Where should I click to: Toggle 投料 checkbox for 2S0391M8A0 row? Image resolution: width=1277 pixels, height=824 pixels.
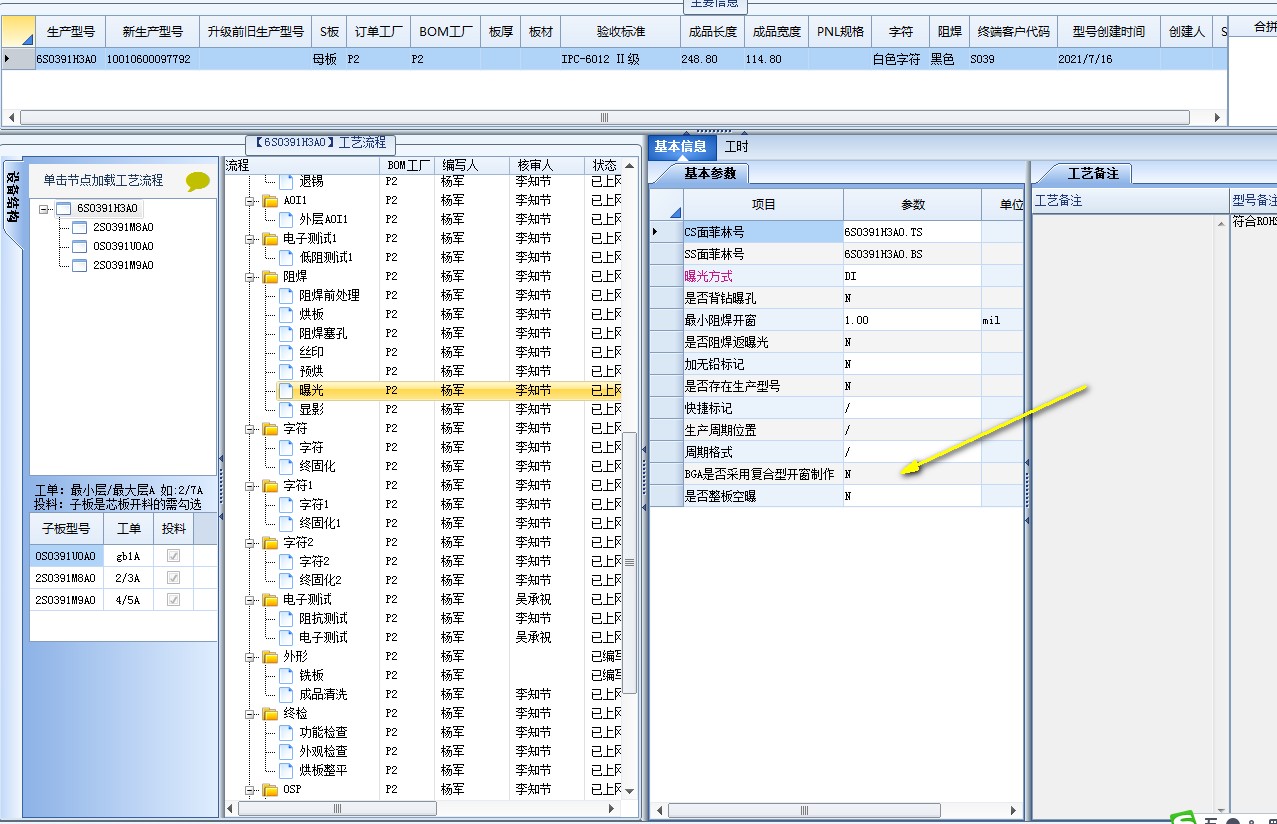174,578
